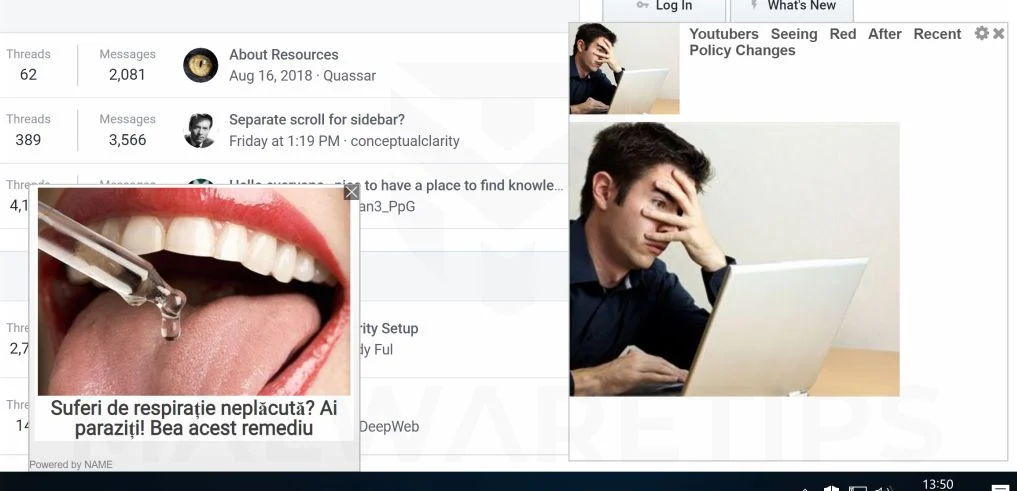This screenshot has width=1017, height=491.
Task: Open conceptualclarity's portrait avatar
Action: point(200,130)
